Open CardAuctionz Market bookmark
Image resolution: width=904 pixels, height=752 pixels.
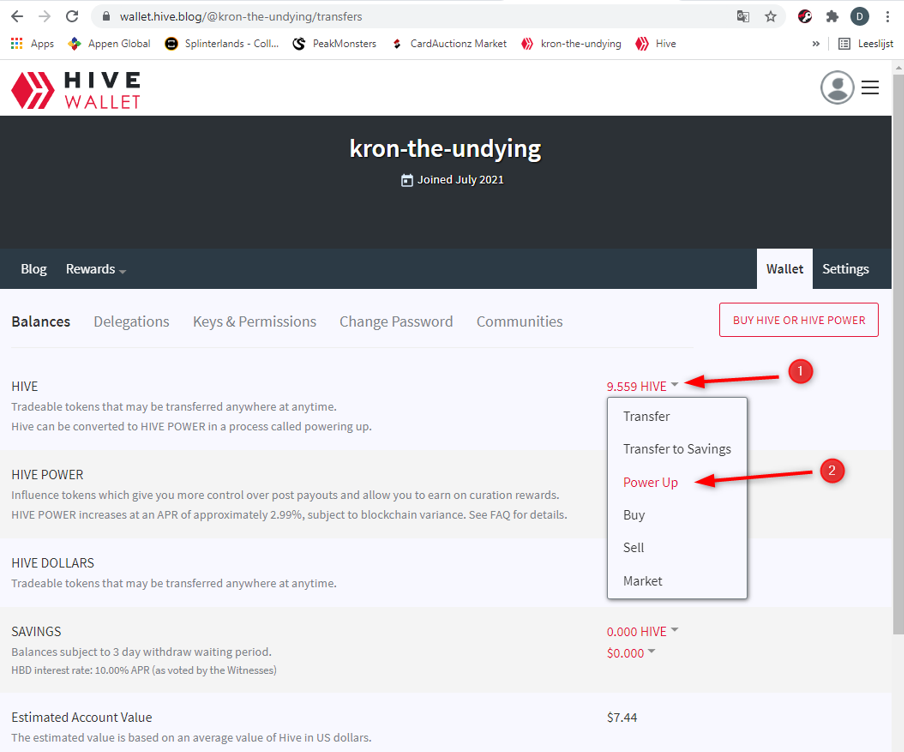pos(449,44)
